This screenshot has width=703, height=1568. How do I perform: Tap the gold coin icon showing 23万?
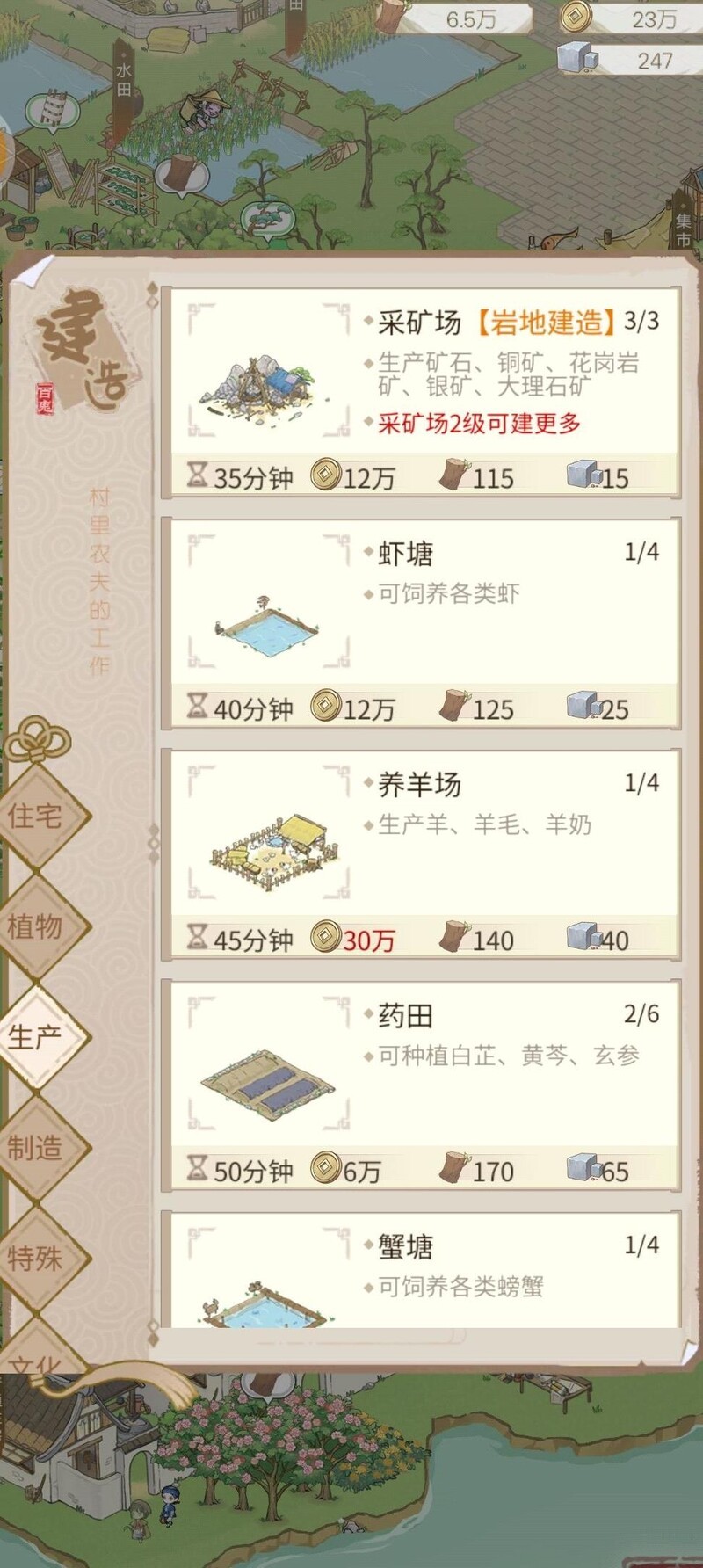[576, 17]
